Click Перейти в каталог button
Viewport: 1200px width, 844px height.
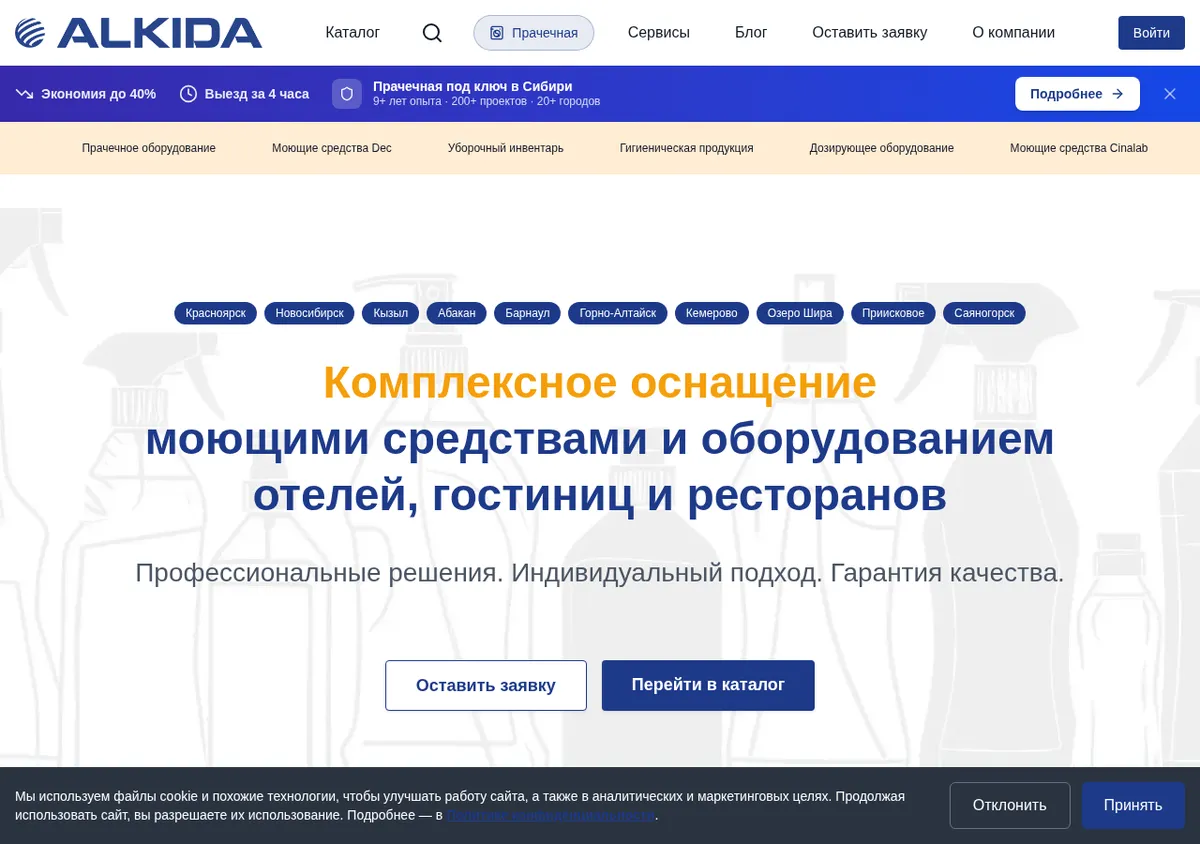[708, 685]
